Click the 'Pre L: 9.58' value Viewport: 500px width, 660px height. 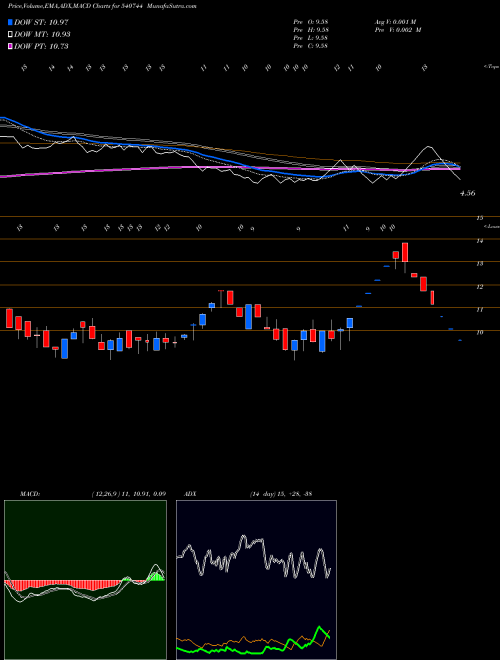tap(311, 38)
